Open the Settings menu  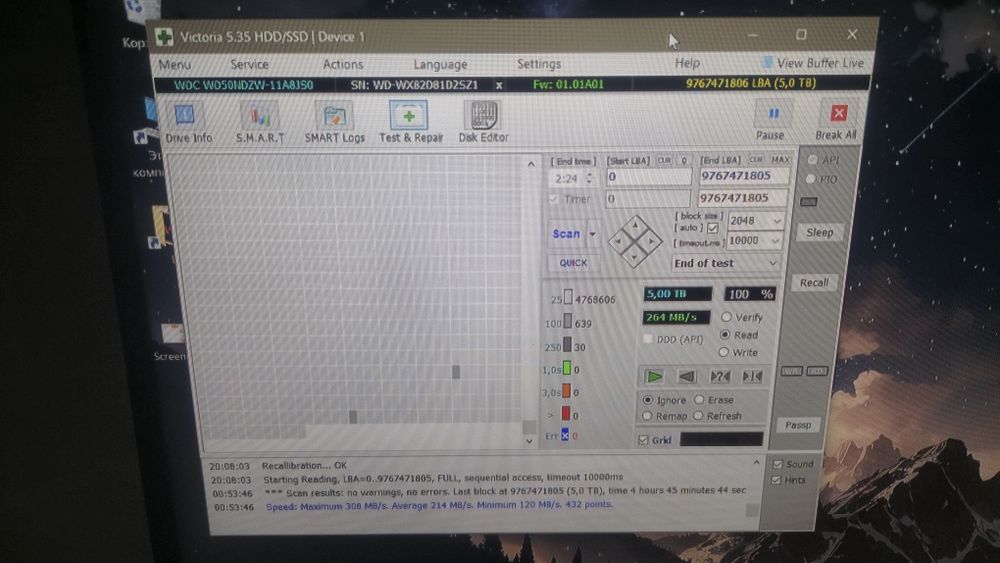coord(539,64)
